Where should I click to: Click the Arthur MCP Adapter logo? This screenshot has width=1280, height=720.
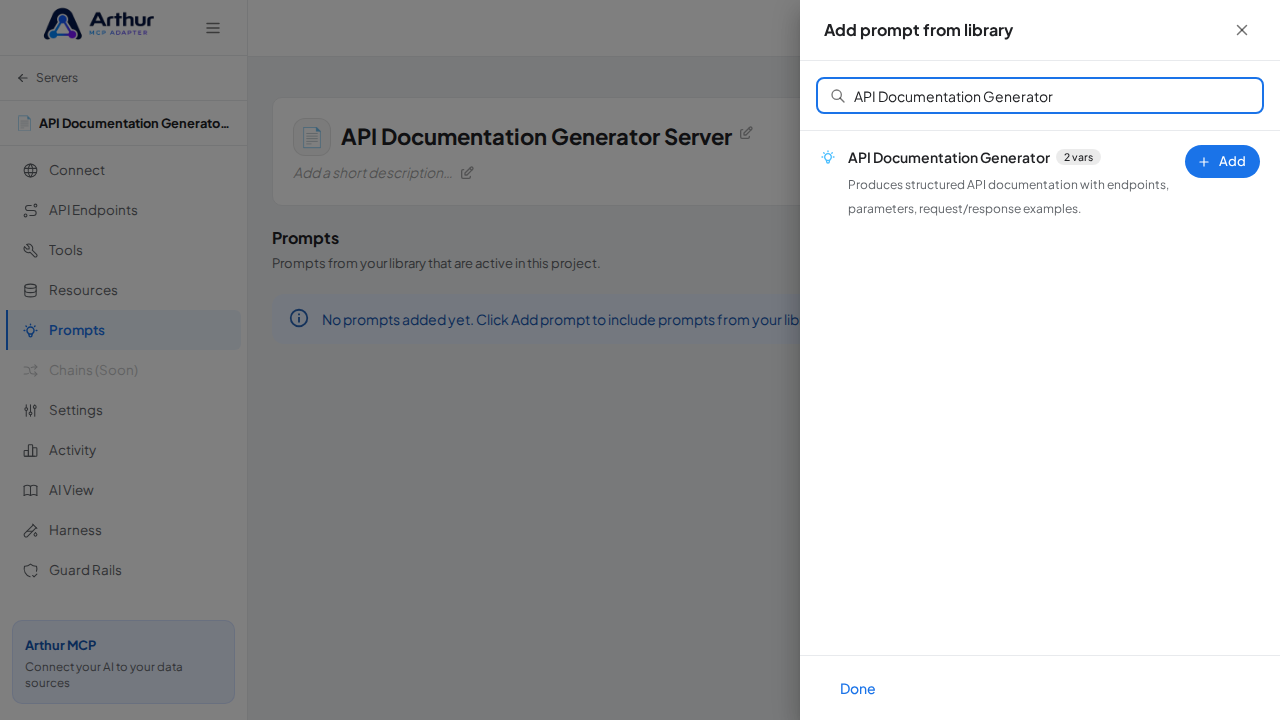[x=99, y=24]
